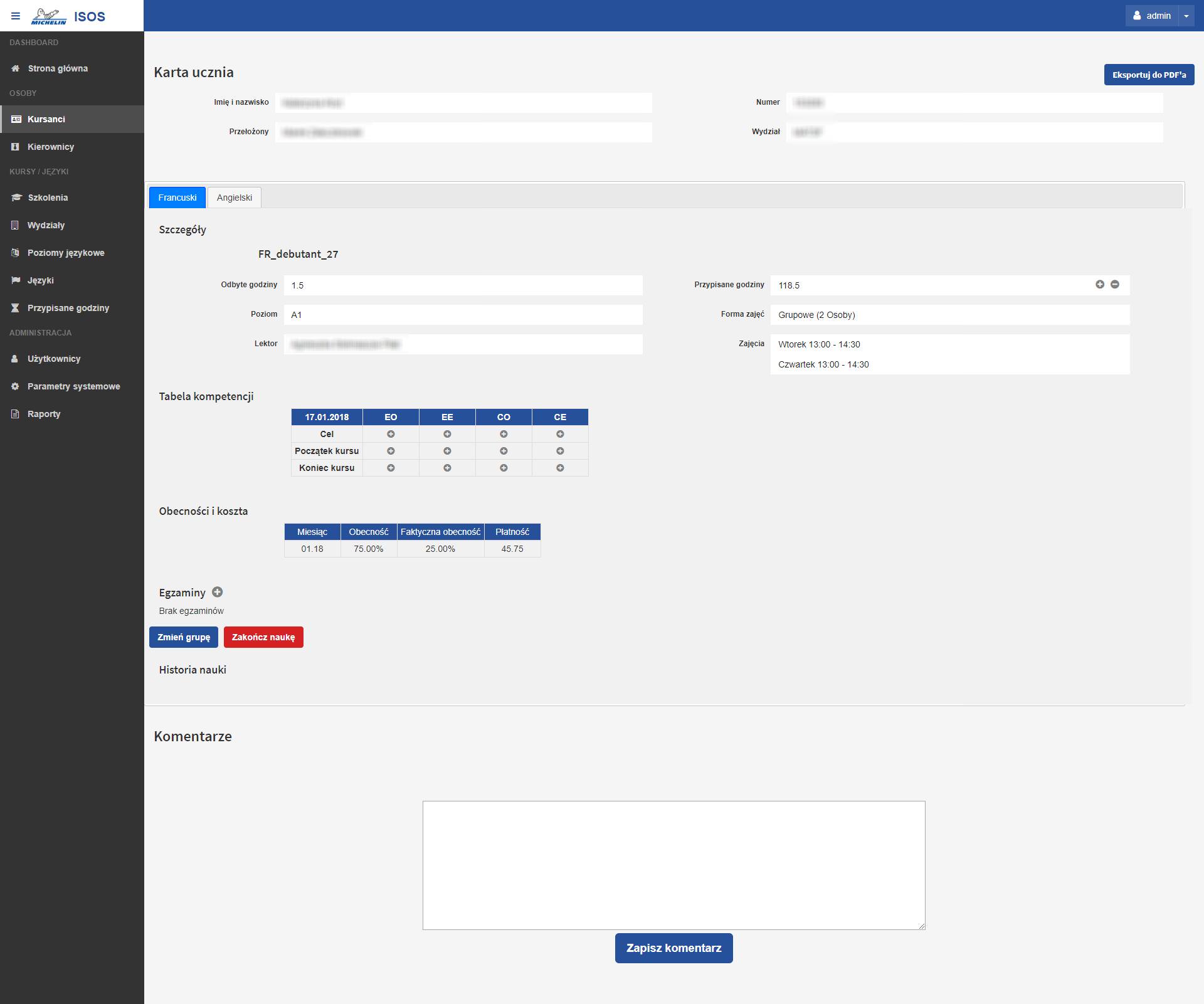Click plus icon in Koniec kursu row, CE column
This screenshot has height=1004, width=1204.
[x=560, y=468]
